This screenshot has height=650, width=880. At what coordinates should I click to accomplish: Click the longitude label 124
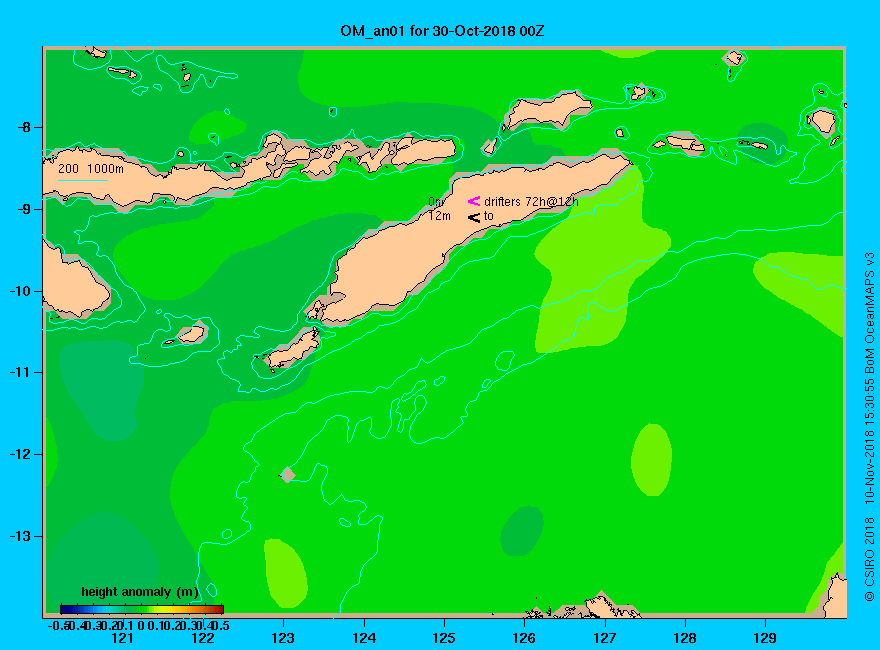pos(364,638)
